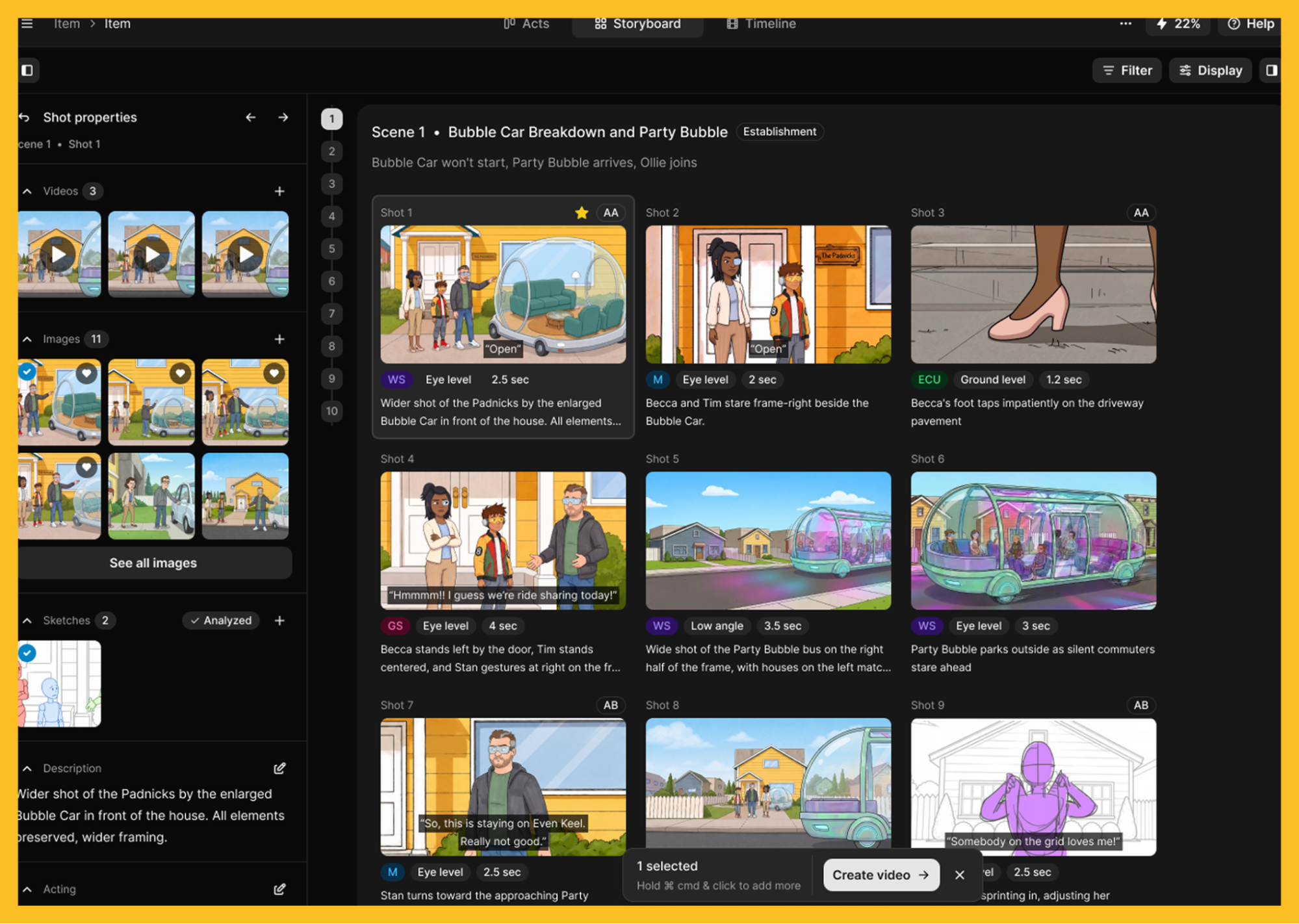
Task: Click the Analyzed status badge
Action: click(x=221, y=621)
